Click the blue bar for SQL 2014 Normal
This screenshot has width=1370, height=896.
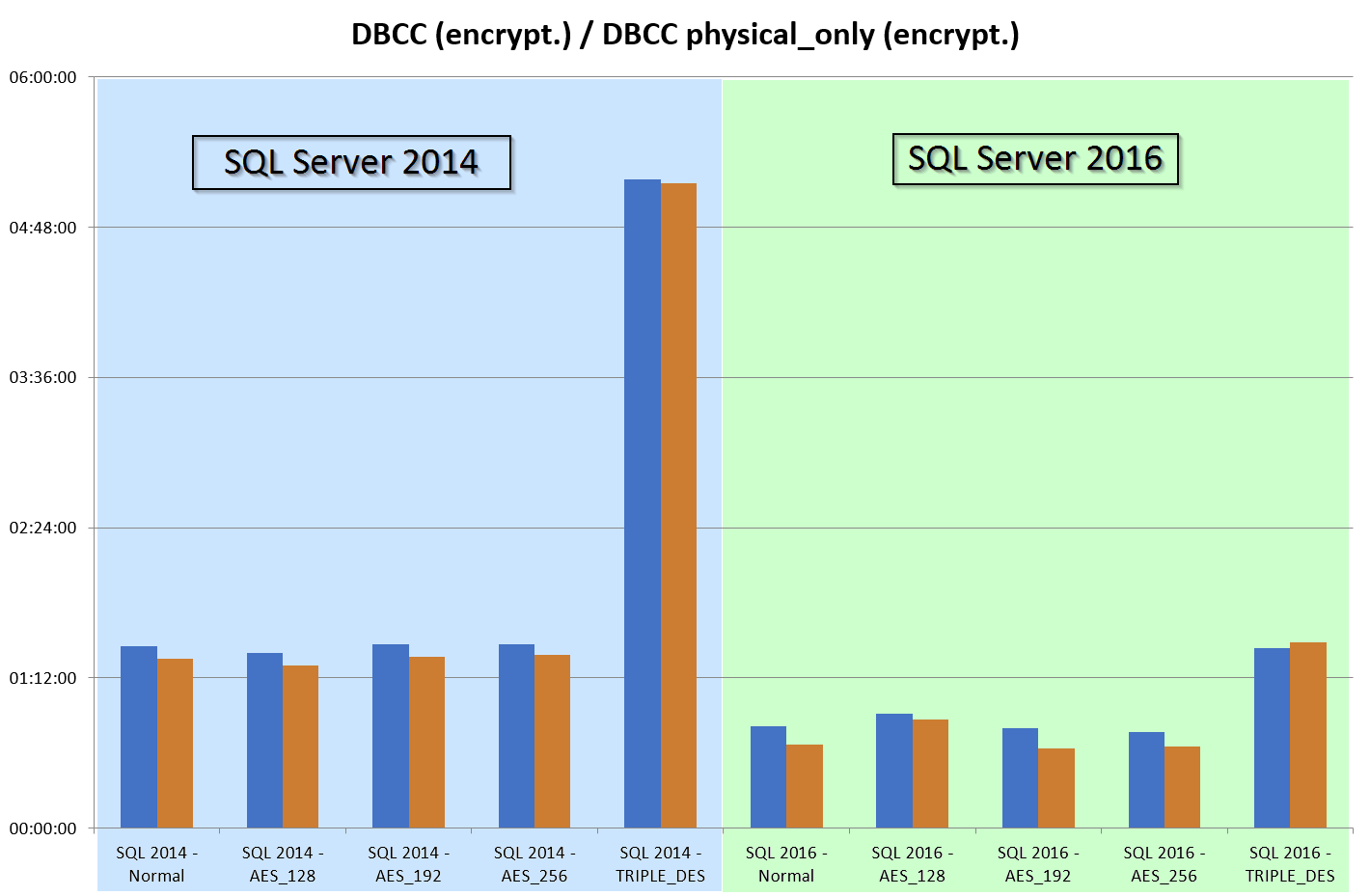[139, 737]
